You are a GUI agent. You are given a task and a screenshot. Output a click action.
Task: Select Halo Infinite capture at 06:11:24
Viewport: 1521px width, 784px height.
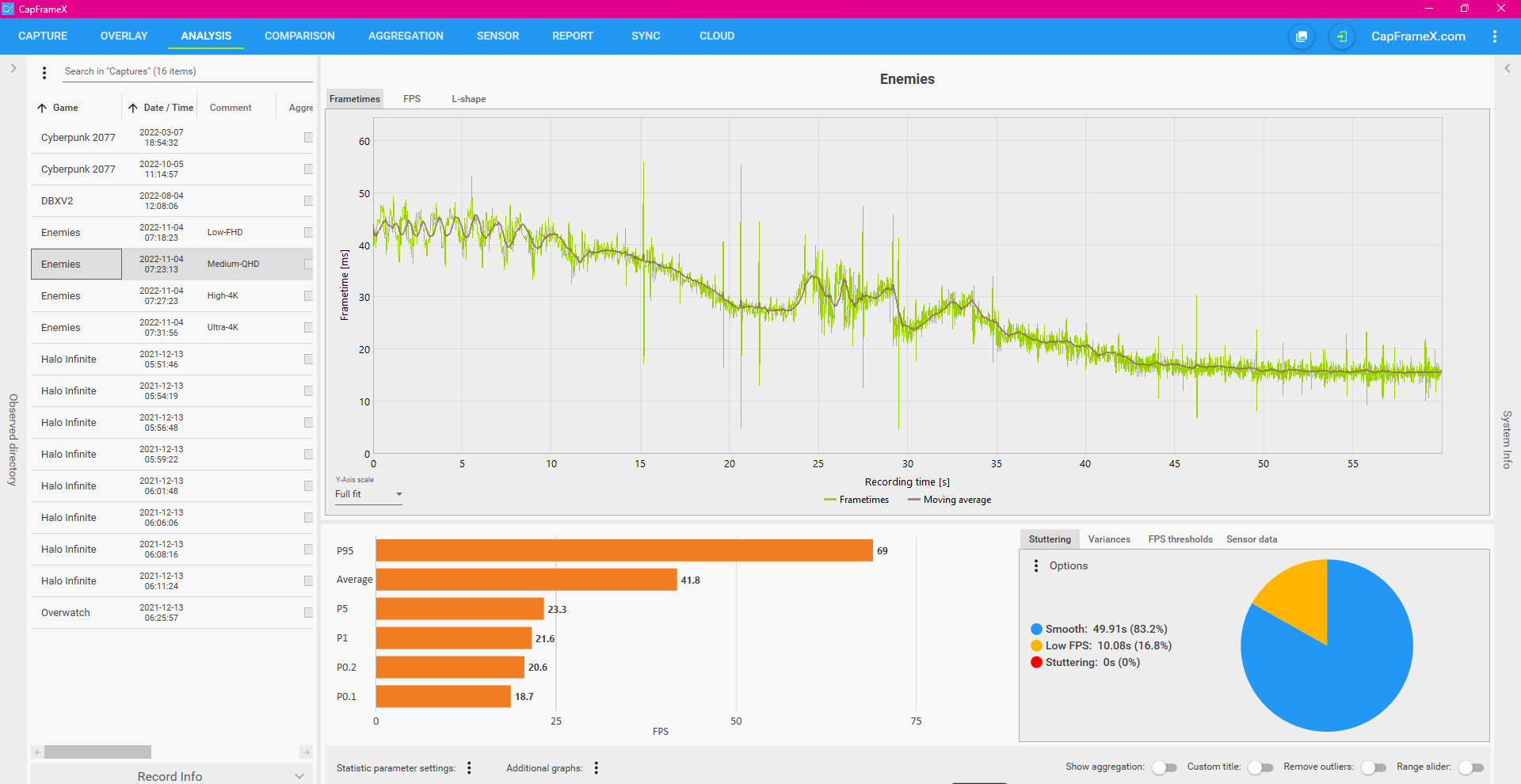tap(172, 580)
